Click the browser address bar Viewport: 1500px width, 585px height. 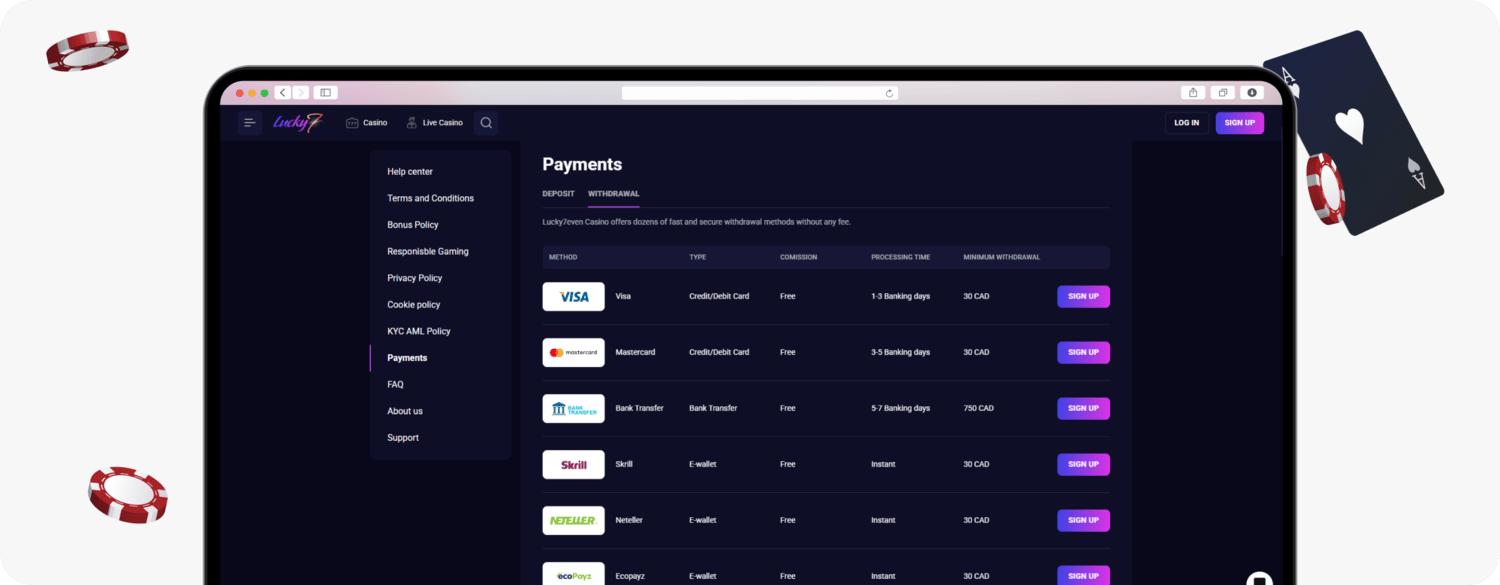(760, 93)
